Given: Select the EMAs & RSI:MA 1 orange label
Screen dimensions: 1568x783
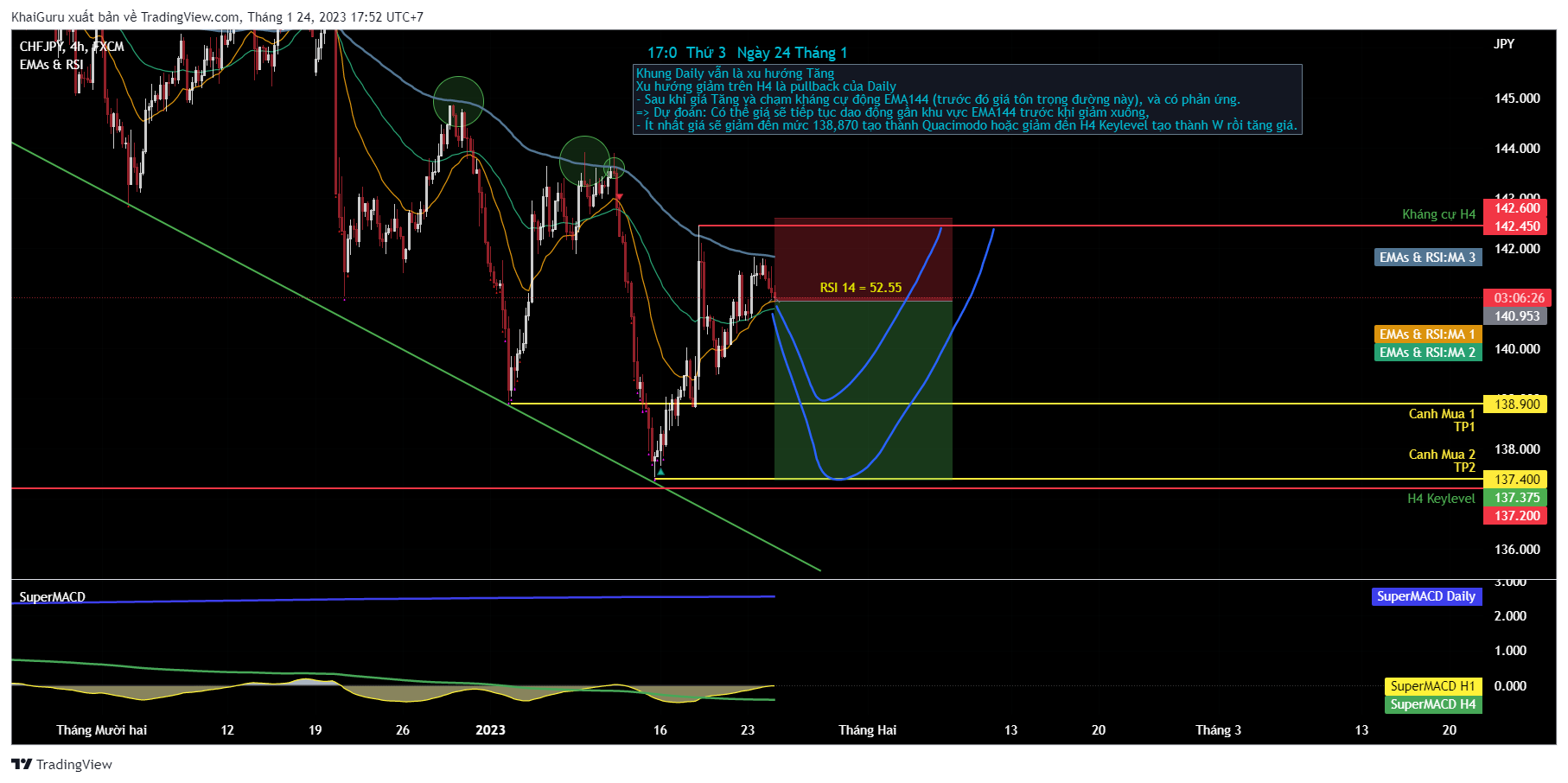Looking at the screenshot, I should [x=1427, y=334].
